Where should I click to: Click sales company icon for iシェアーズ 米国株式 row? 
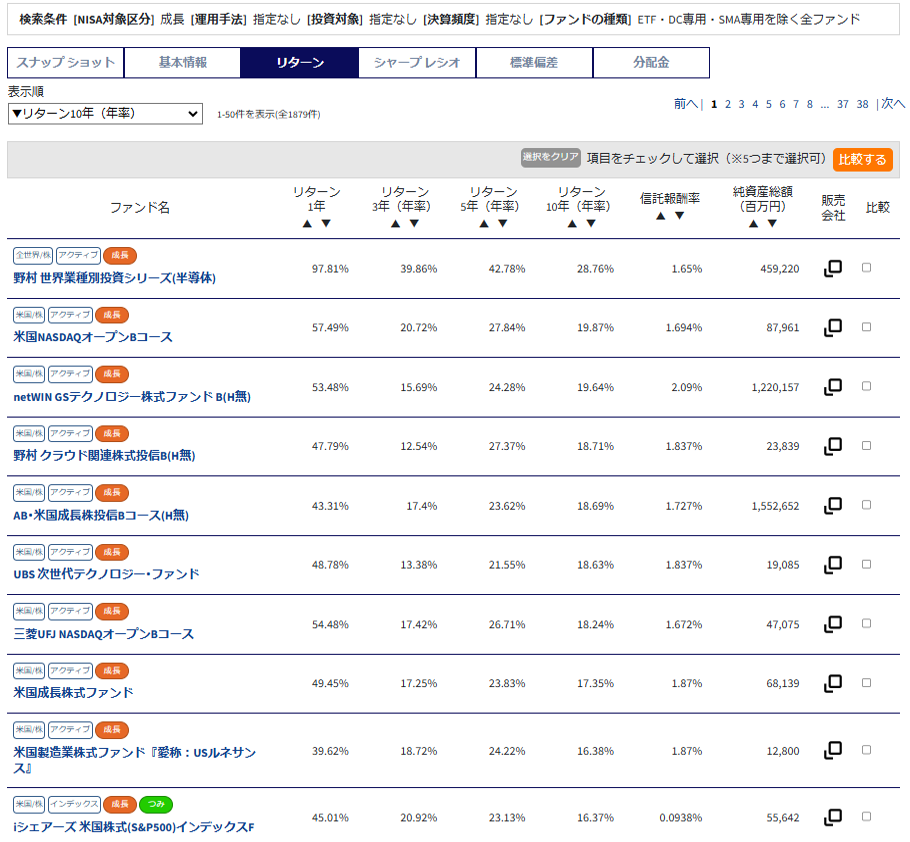(832, 817)
